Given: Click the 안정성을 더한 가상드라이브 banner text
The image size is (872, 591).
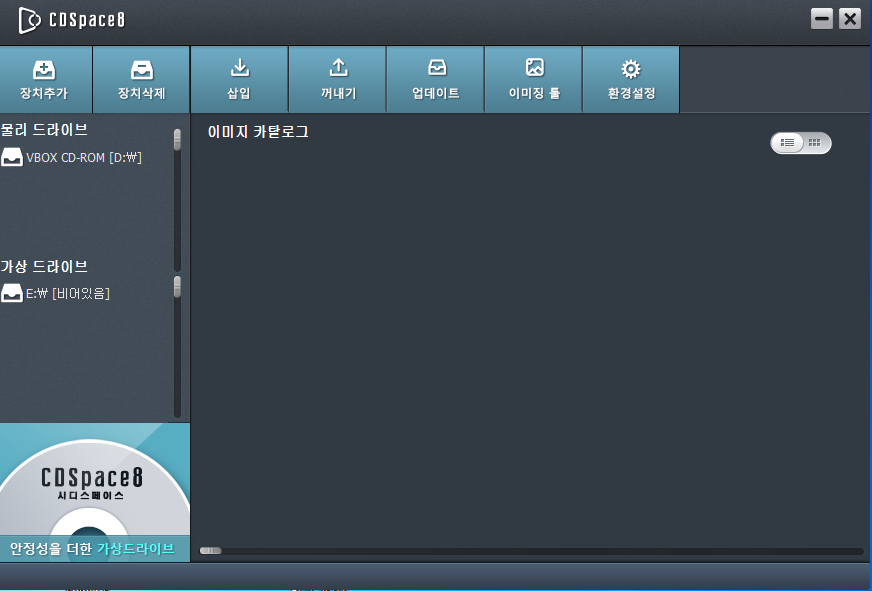Looking at the screenshot, I should point(92,549).
